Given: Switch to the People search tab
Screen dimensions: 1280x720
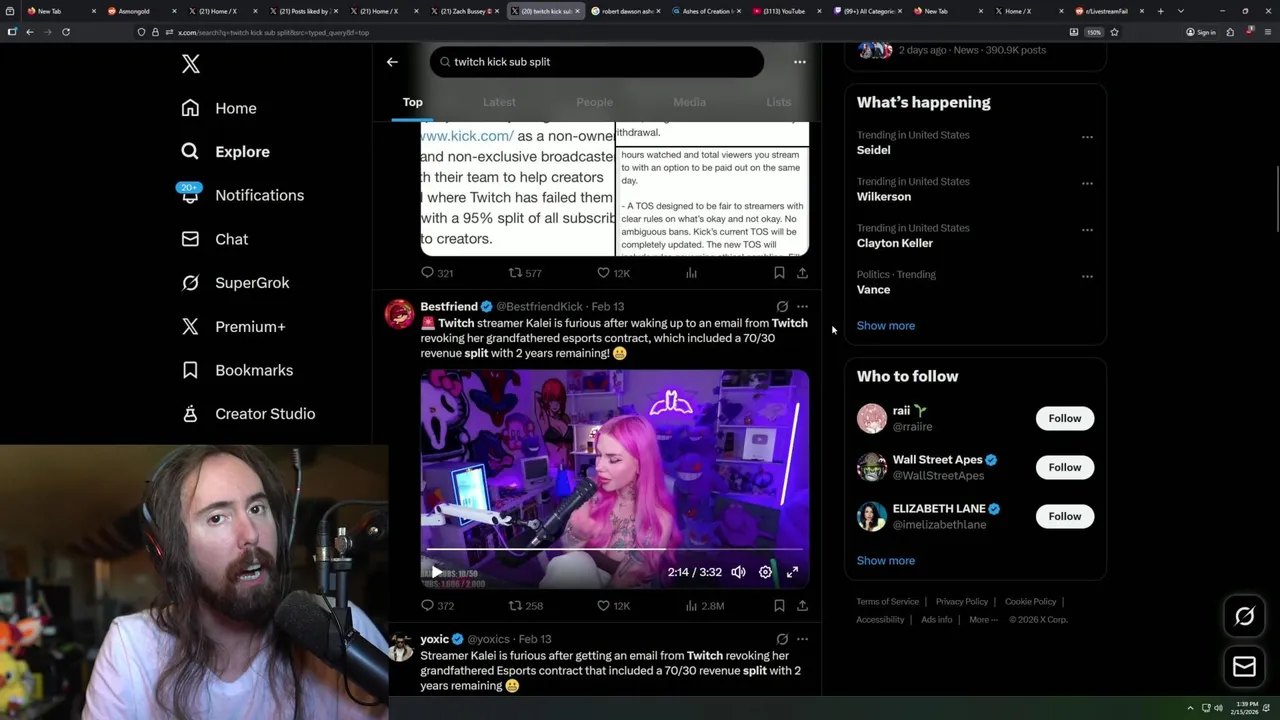Looking at the screenshot, I should [x=594, y=102].
